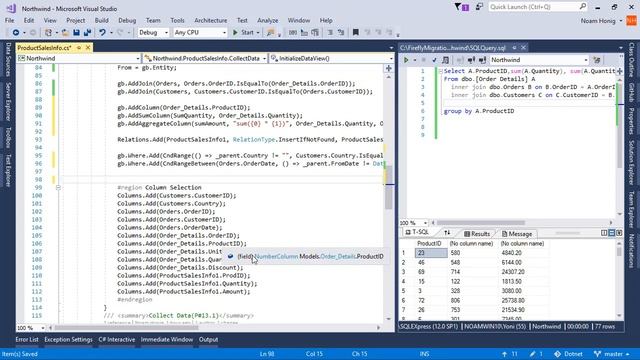Click the feedback icon next to Quick Launch
Viewport: 640px width, 360px height.
click(479, 7)
